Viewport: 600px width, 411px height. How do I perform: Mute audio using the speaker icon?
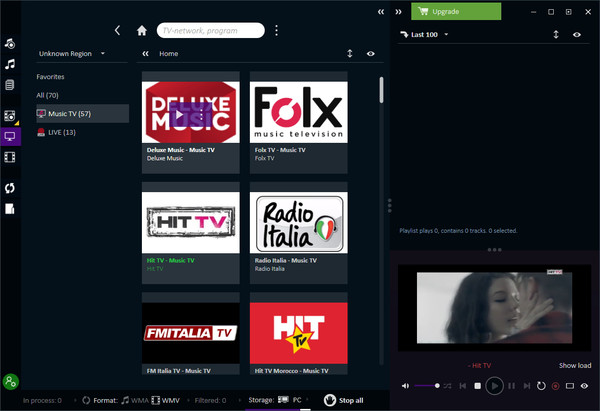click(x=405, y=385)
